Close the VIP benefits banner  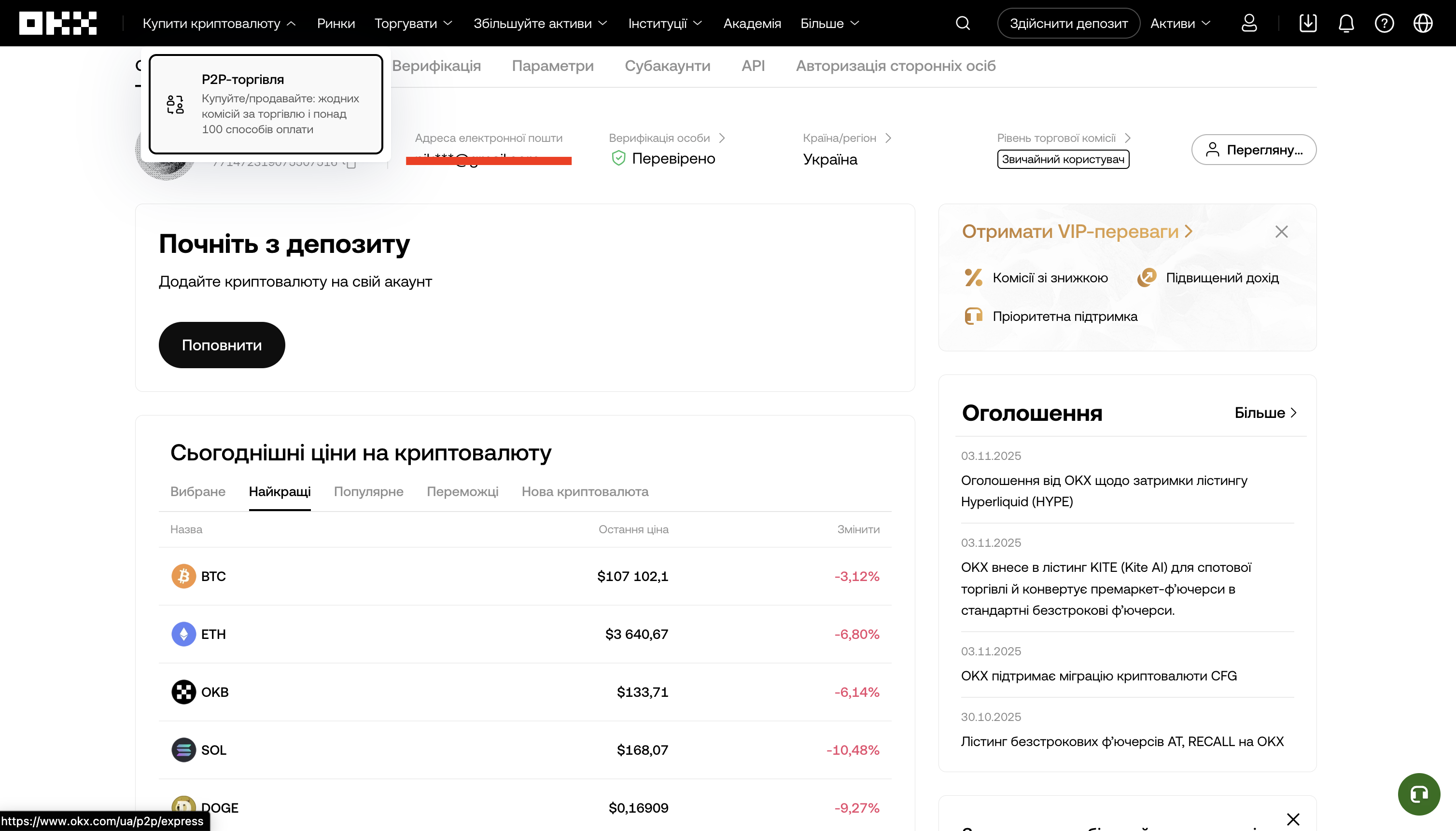pyautogui.click(x=1281, y=231)
